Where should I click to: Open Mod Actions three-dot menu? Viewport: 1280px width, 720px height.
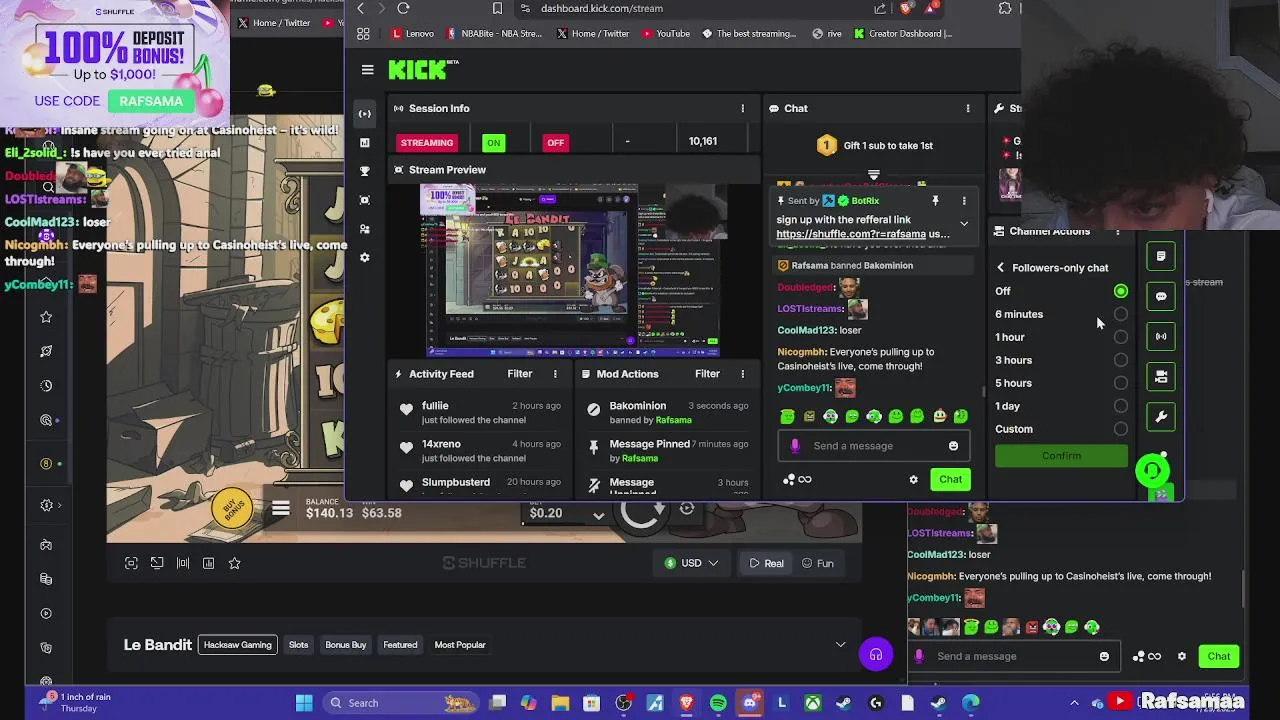742,374
